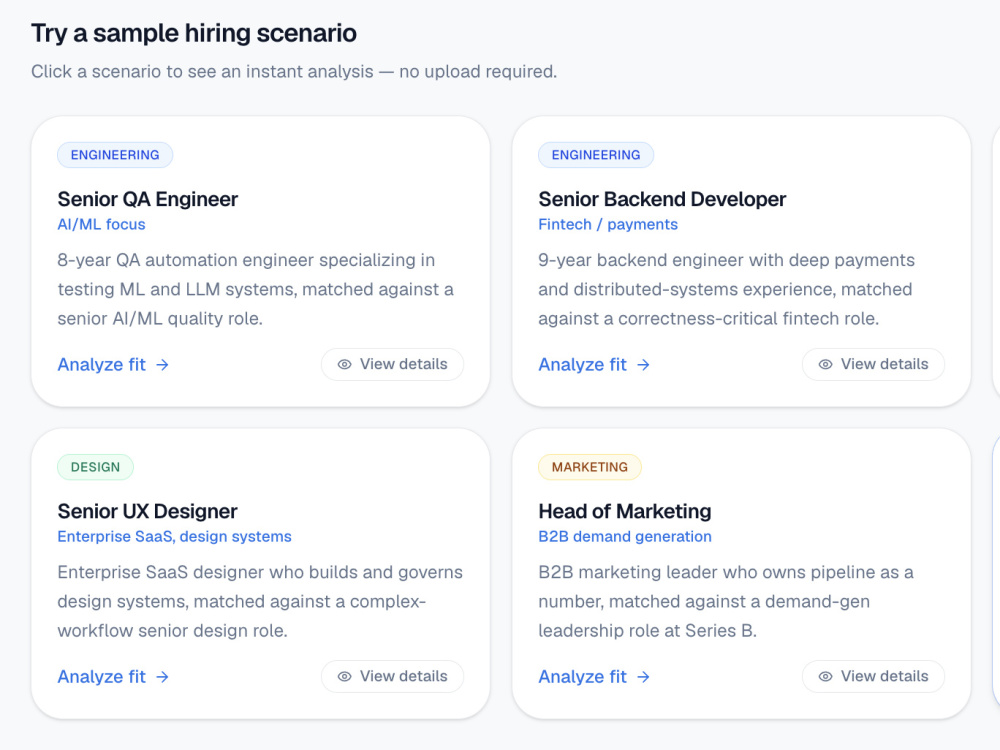1000x750 pixels.
Task: Show View details for Senior UX Designer
Action: point(392,676)
